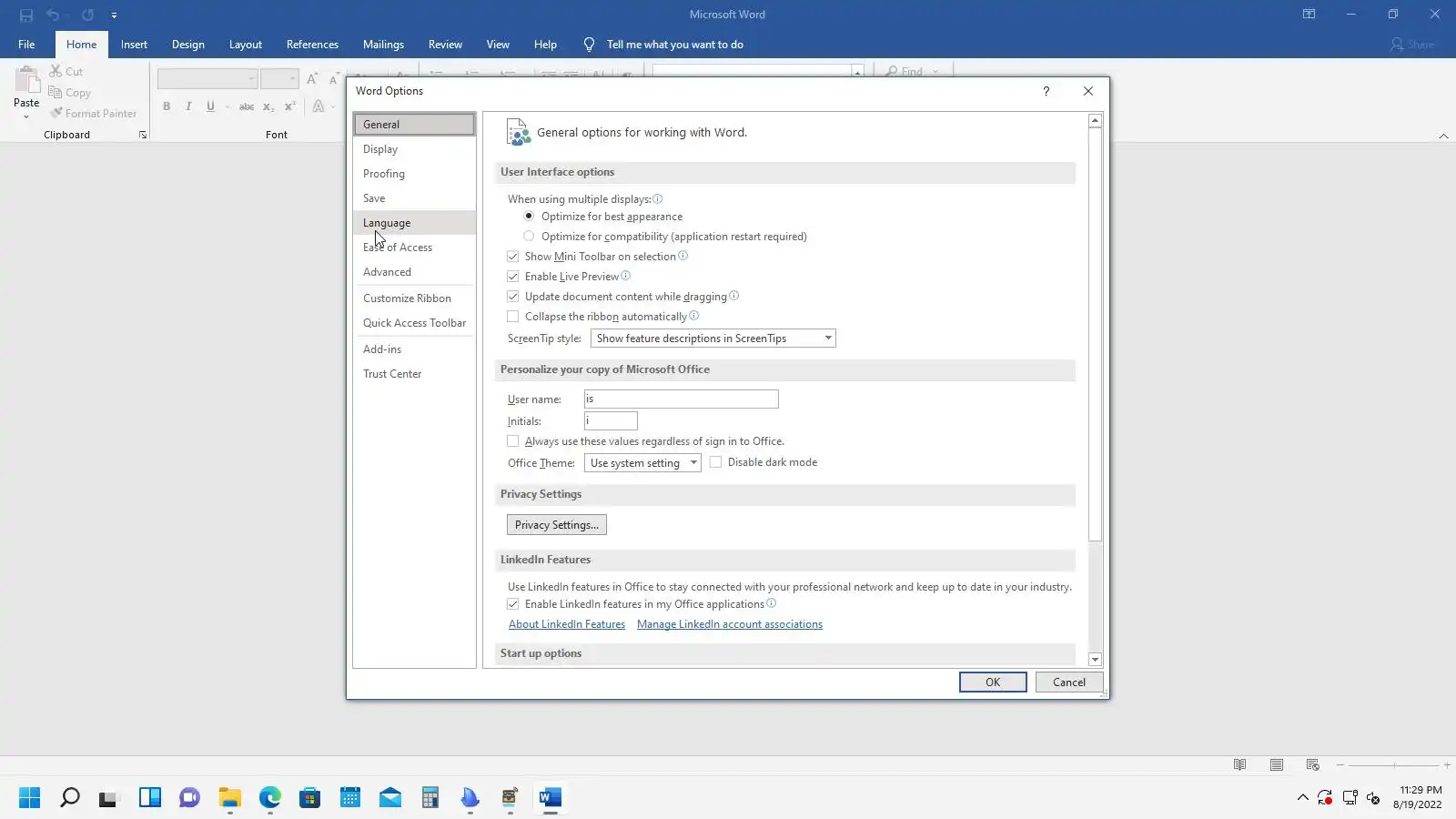Switch to Web Layout view in status bar
Viewport: 1456px width, 819px height.
pyautogui.click(x=1312, y=764)
